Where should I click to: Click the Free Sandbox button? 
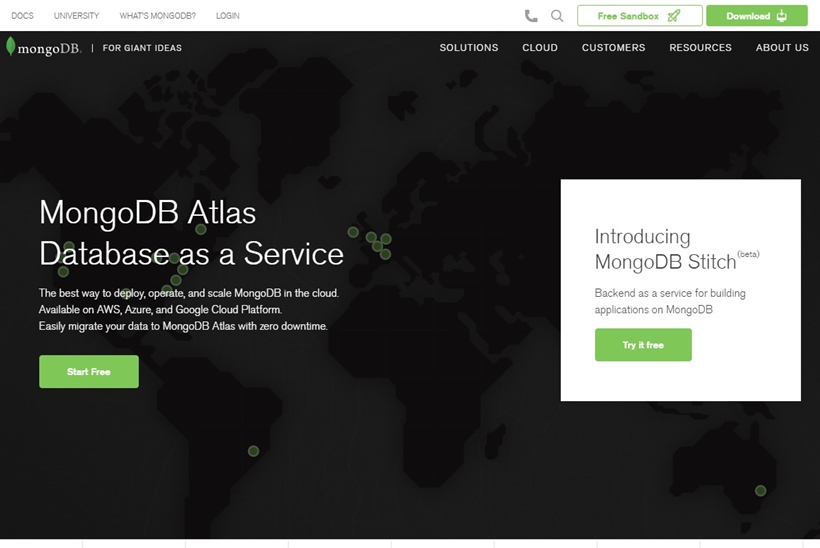tap(640, 16)
